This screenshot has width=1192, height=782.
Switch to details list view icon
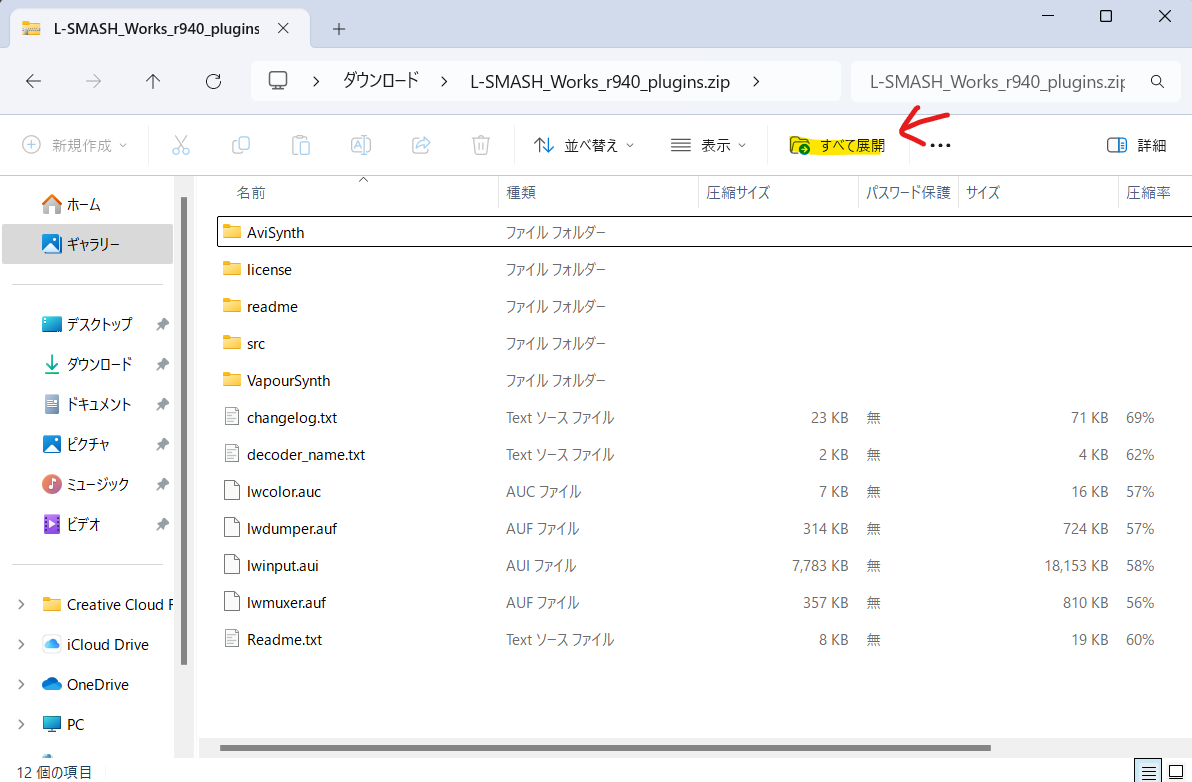coord(1149,772)
